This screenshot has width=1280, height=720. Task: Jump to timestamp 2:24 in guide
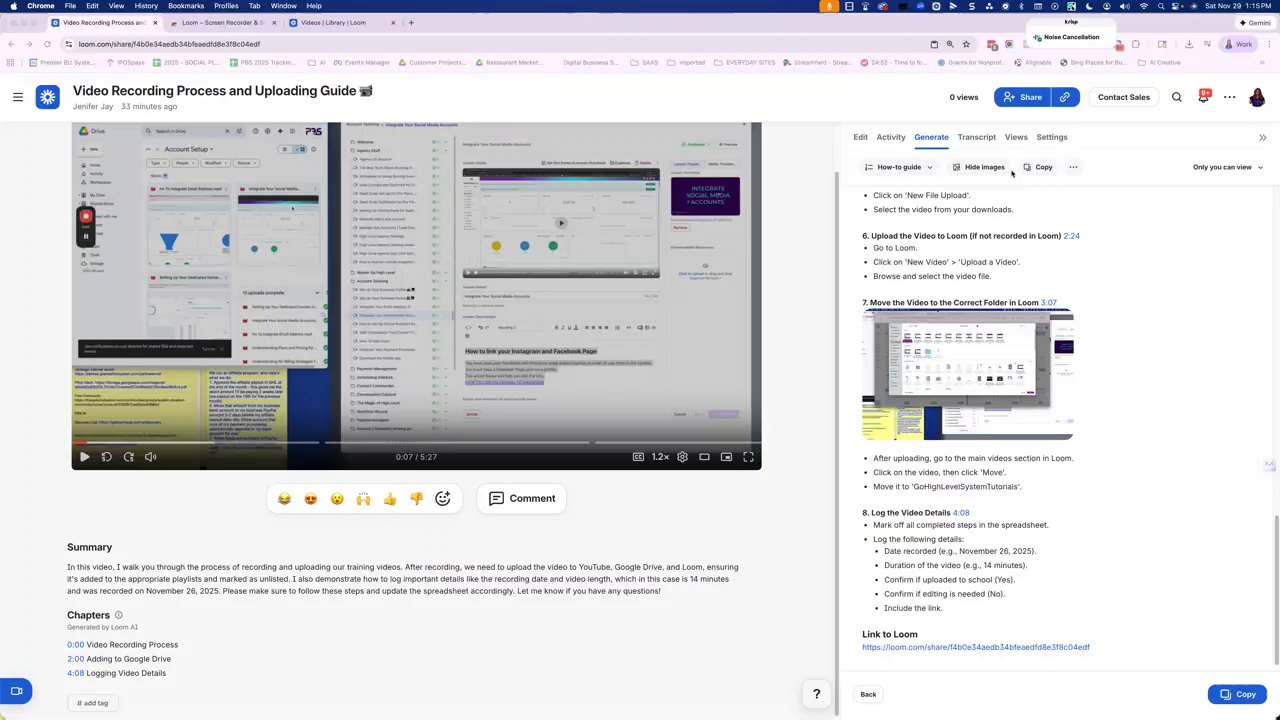coord(1071,236)
